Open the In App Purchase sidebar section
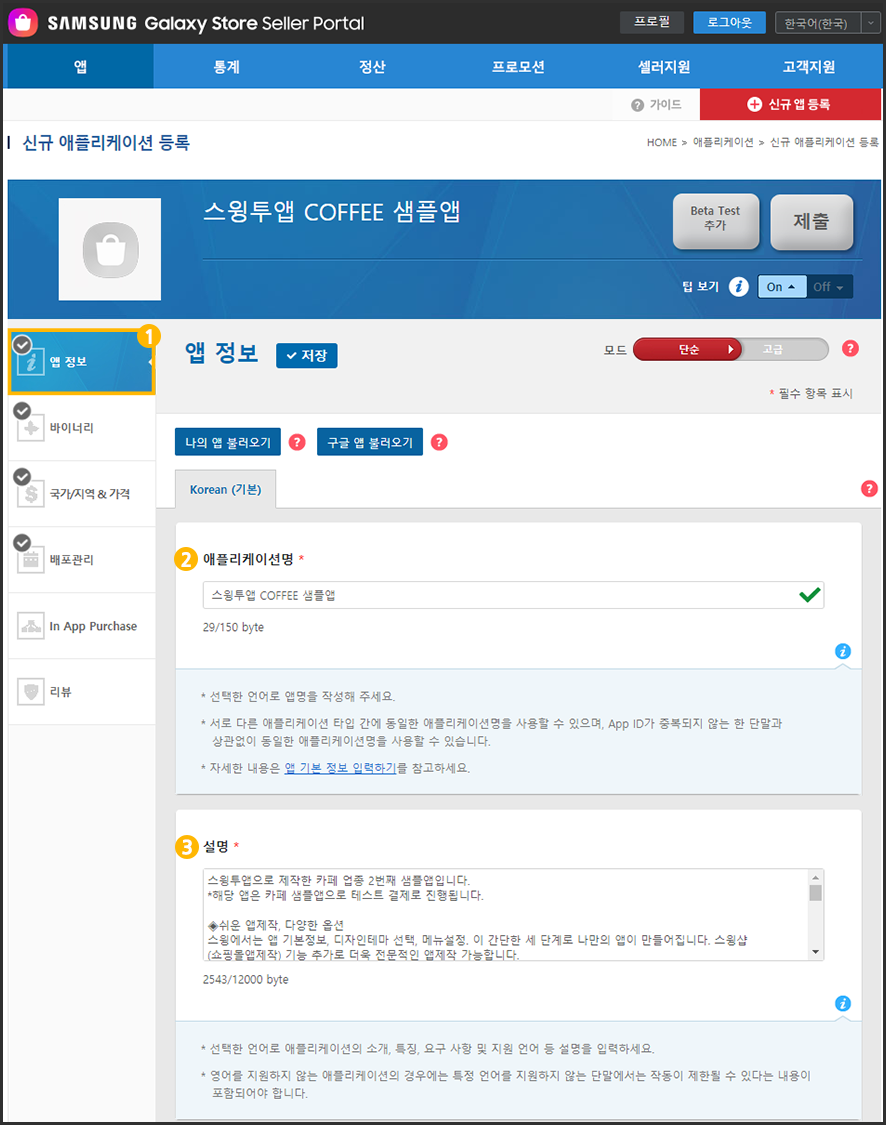 pyautogui.click(x=82, y=626)
